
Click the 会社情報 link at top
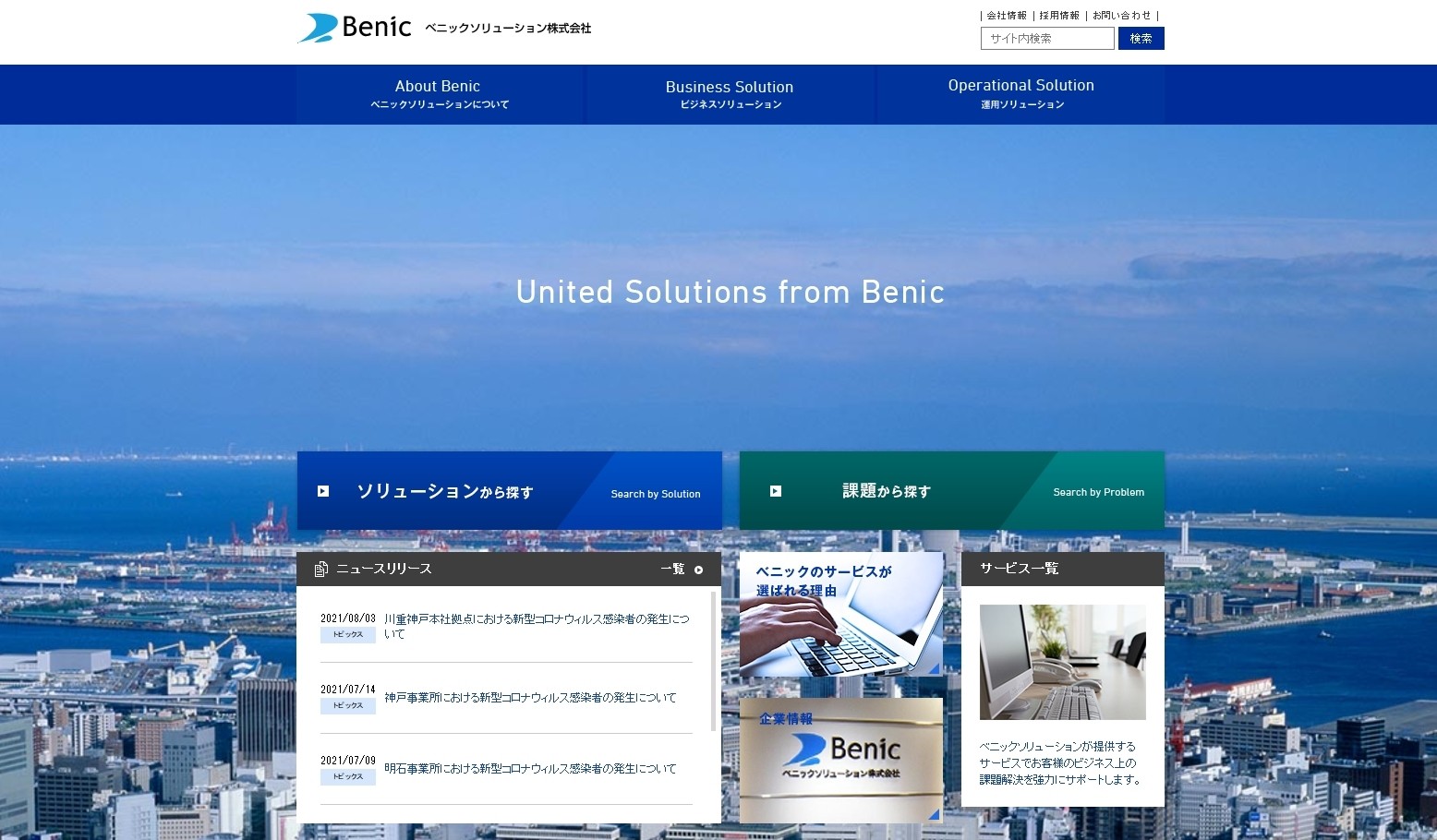coord(1007,16)
